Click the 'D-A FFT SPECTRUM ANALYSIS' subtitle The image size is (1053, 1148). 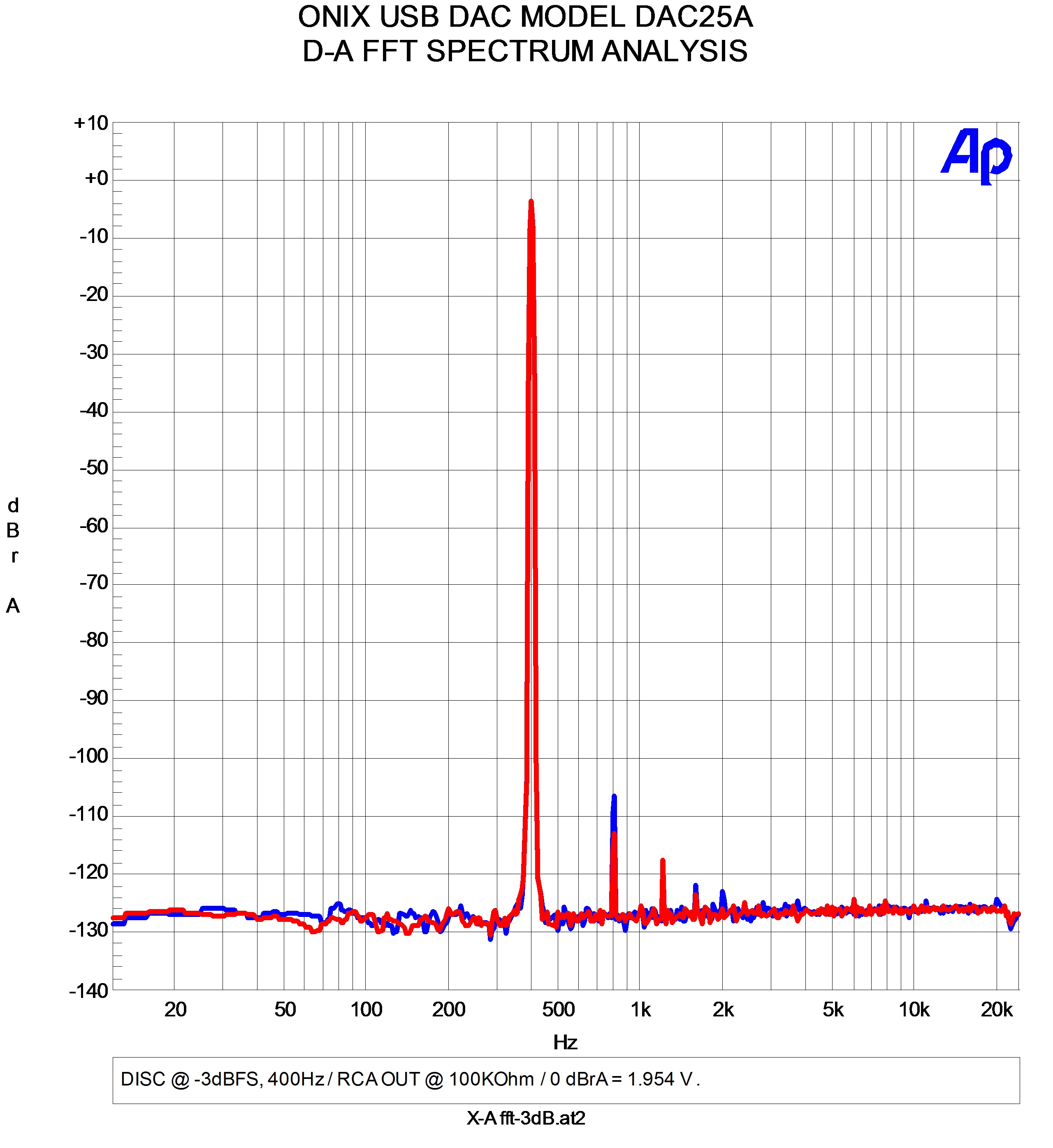[525, 51]
